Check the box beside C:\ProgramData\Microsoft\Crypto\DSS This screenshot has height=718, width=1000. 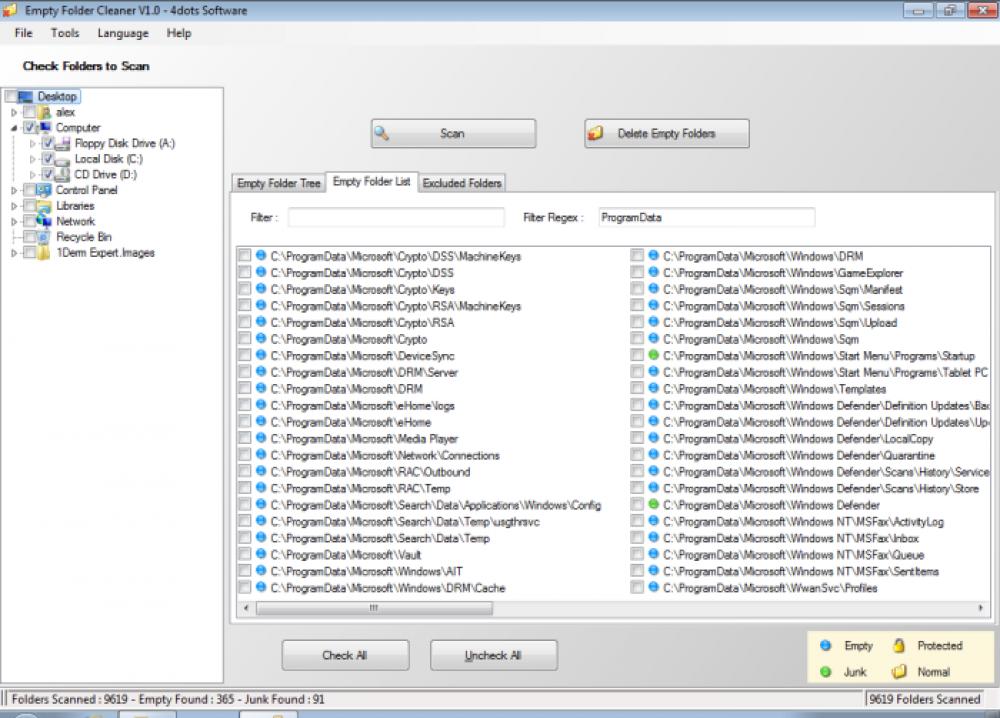[x=244, y=272]
